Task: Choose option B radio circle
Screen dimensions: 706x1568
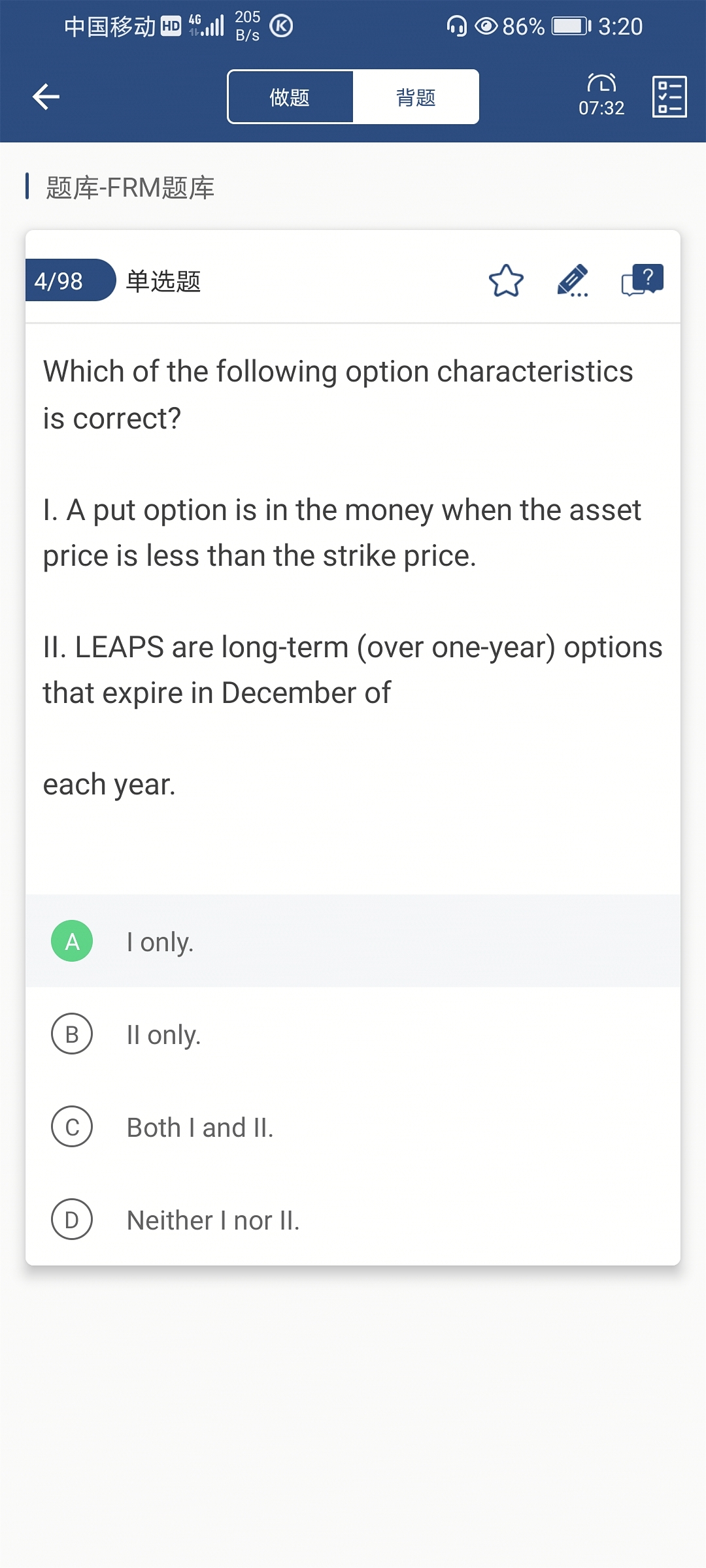Action: pos(72,1034)
